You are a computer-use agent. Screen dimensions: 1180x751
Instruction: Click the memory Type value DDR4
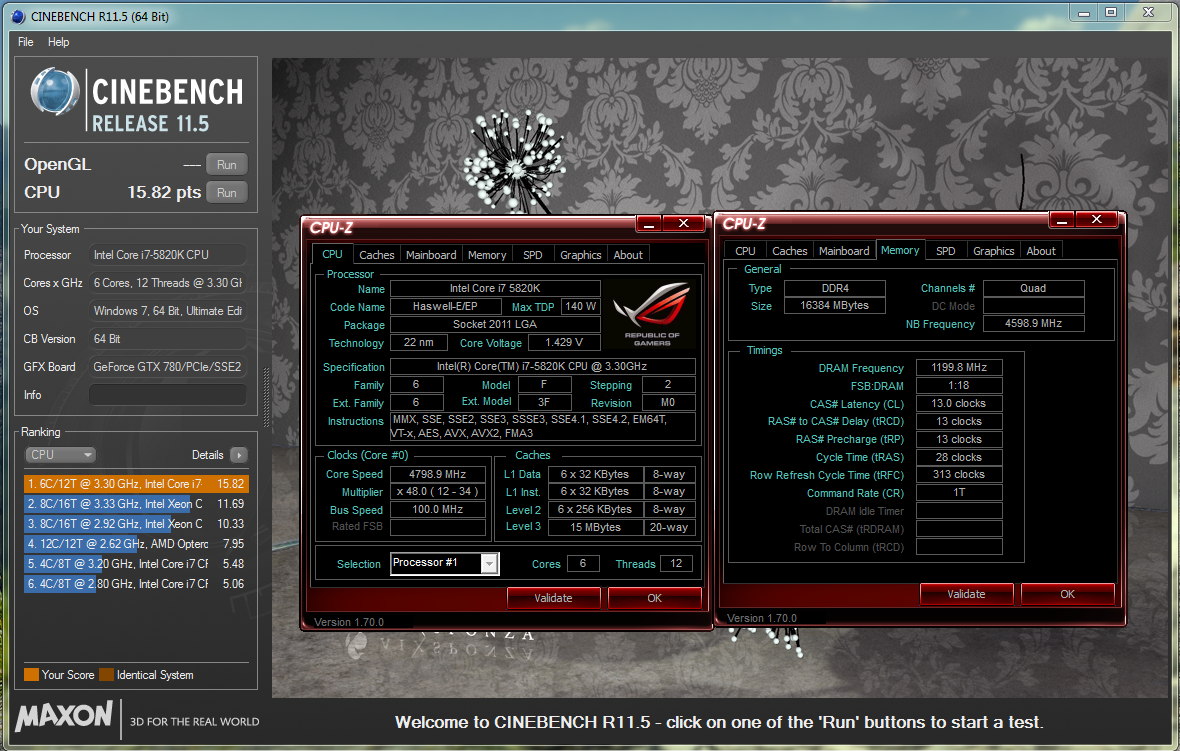pyautogui.click(x=835, y=288)
